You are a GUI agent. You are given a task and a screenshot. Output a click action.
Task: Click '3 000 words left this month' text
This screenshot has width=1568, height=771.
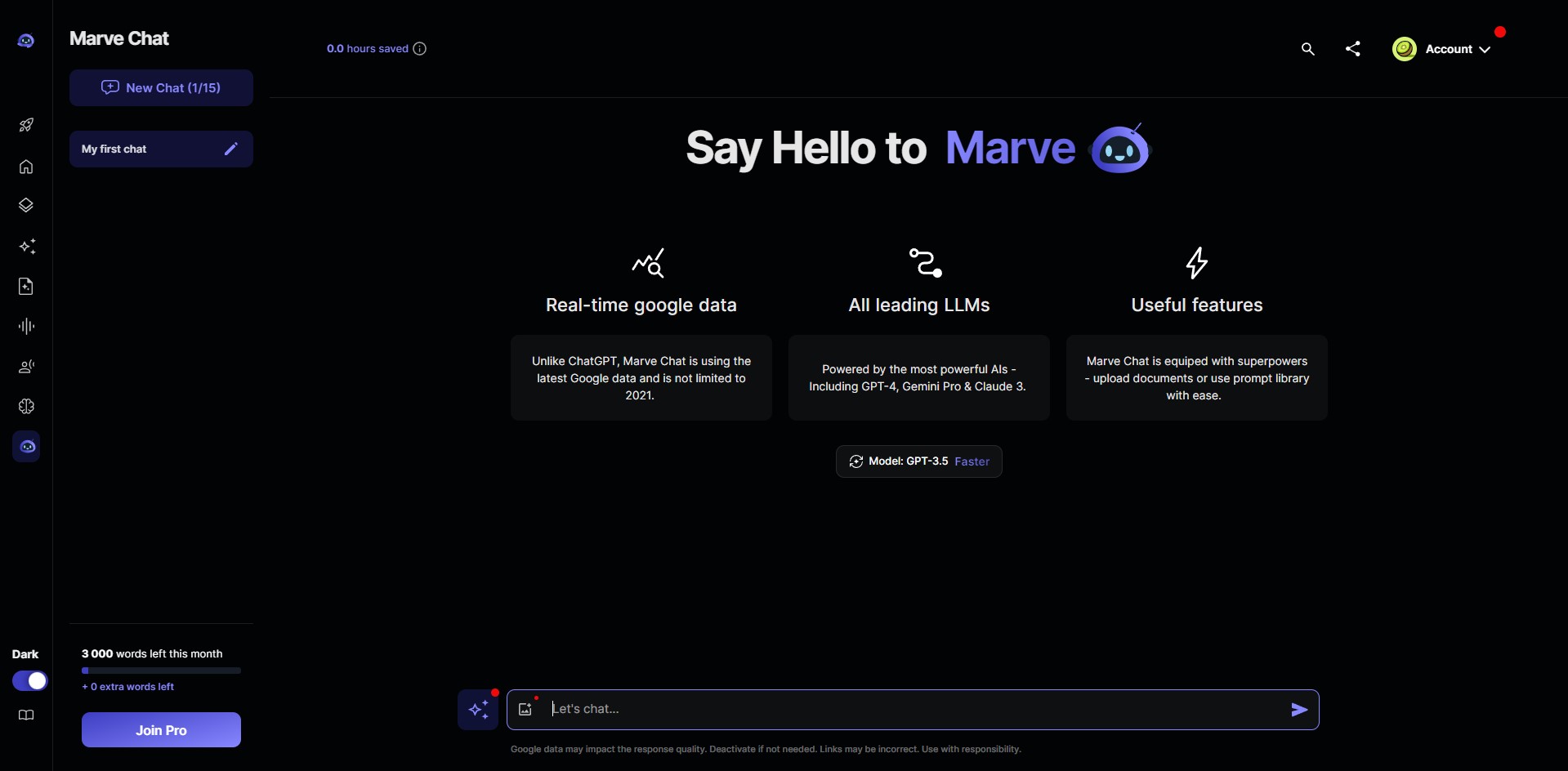pyautogui.click(x=152, y=654)
